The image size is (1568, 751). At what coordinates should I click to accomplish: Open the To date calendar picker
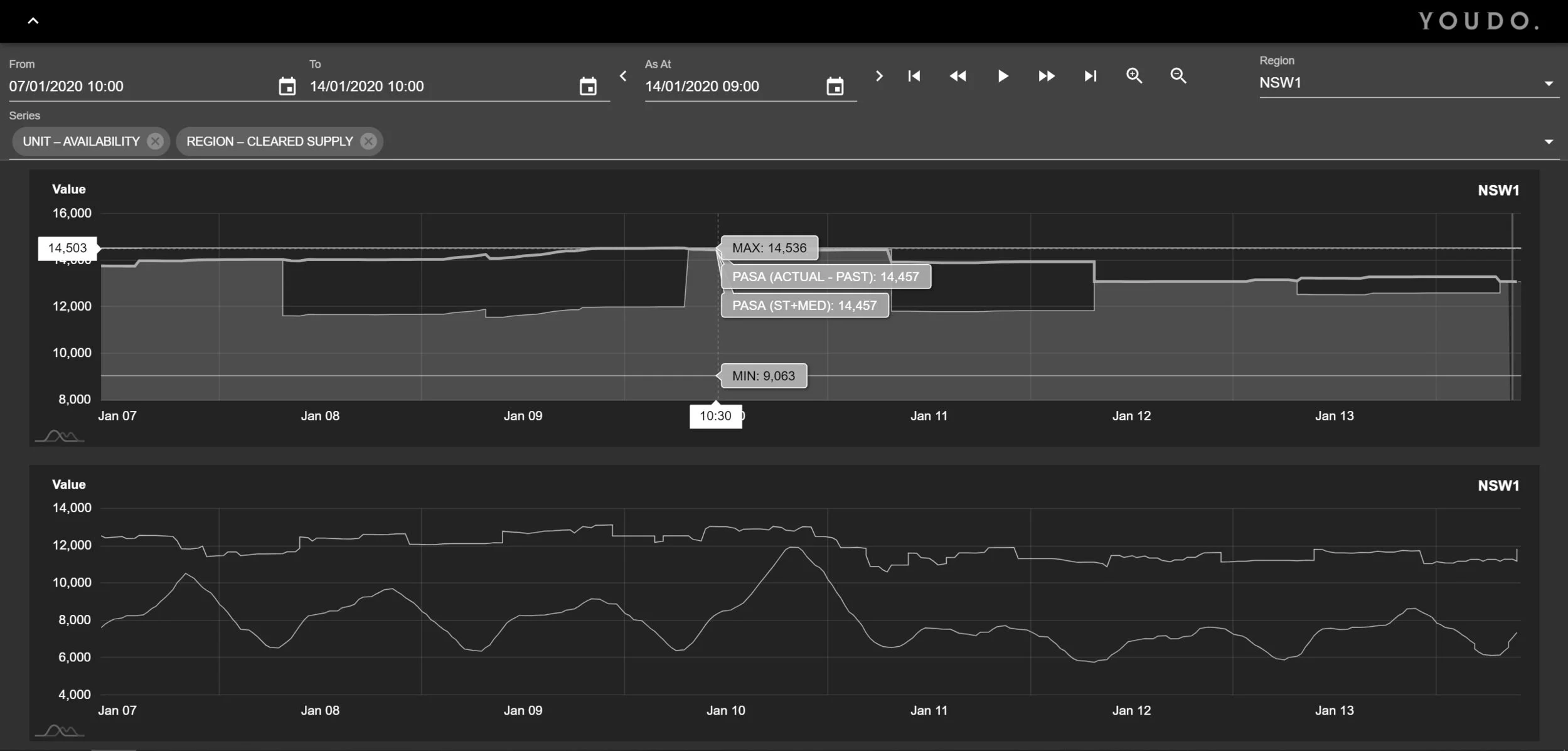[587, 86]
